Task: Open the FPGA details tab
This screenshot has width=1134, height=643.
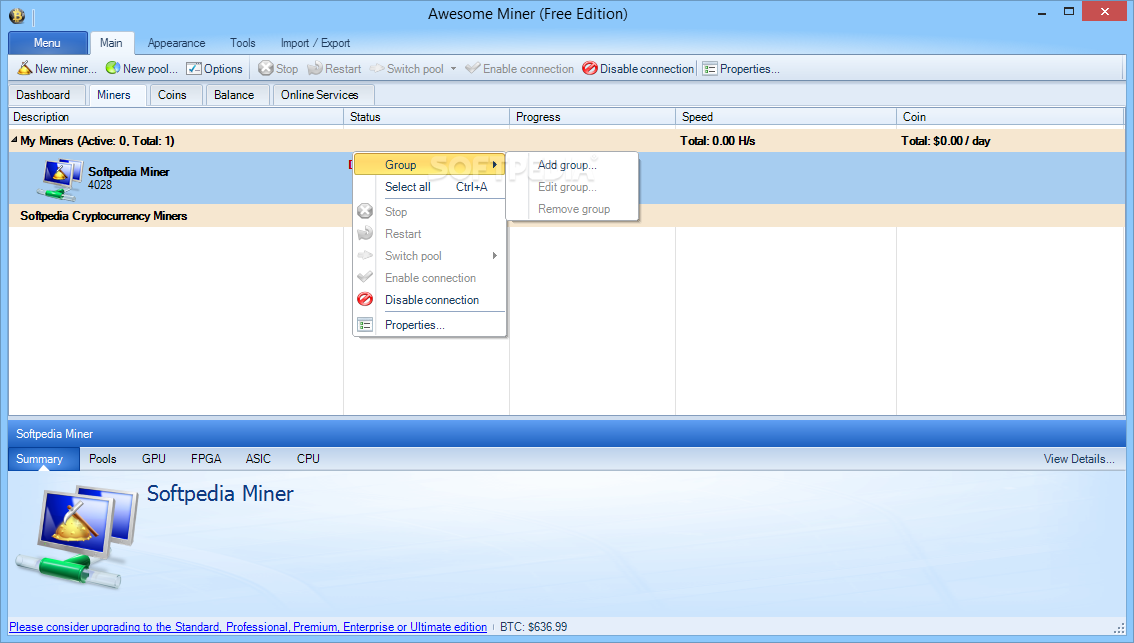Action: [206, 459]
